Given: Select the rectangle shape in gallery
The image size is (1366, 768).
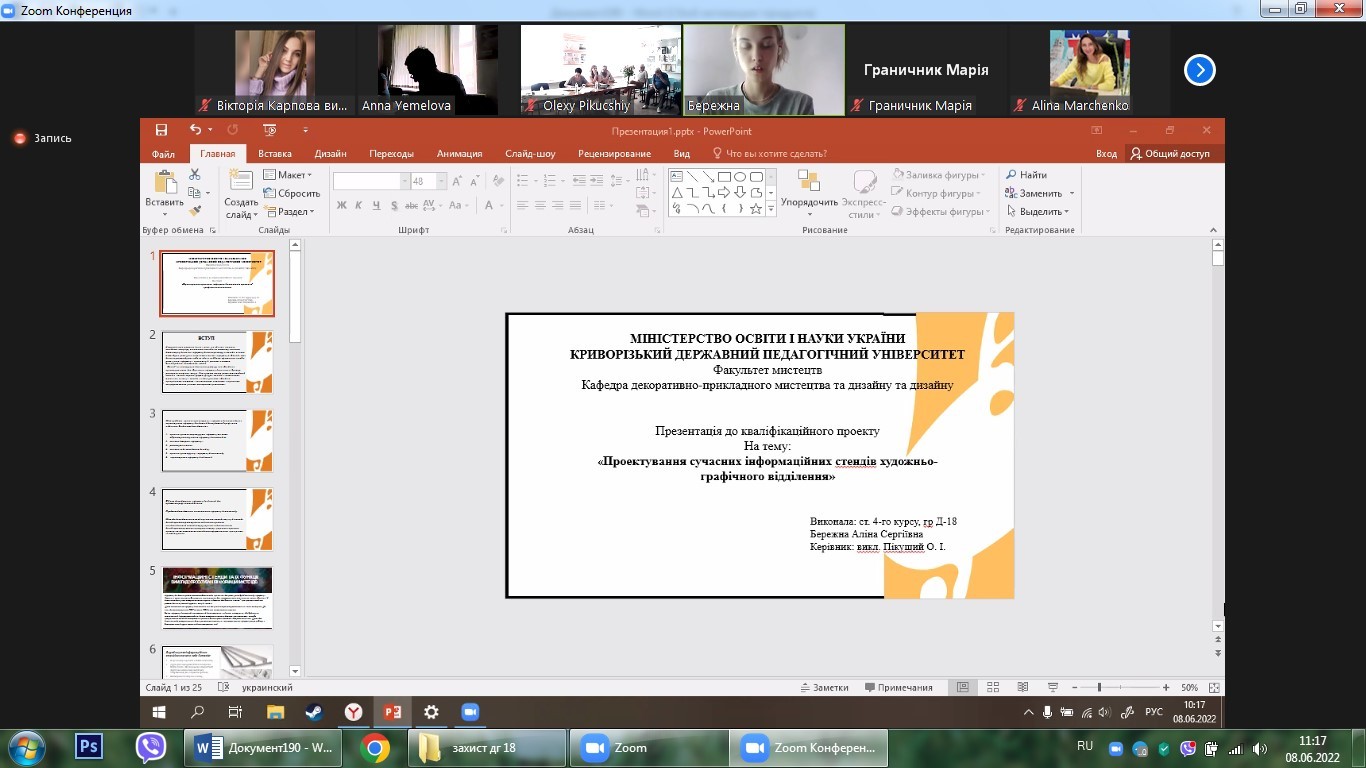Looking at the screenshot, I should (724, 177).
